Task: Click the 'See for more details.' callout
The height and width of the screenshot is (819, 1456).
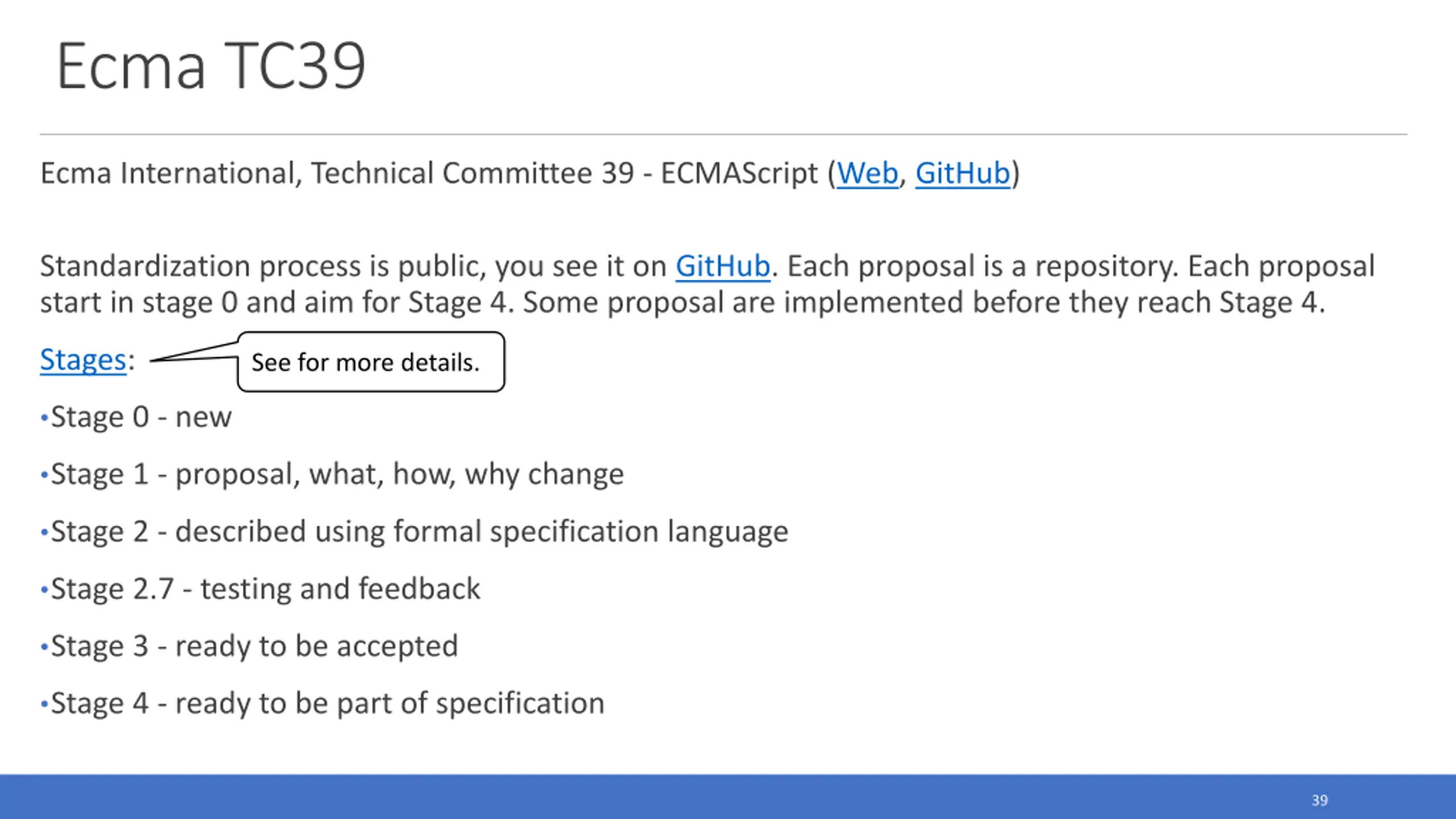Action: [x=371, y=362]
